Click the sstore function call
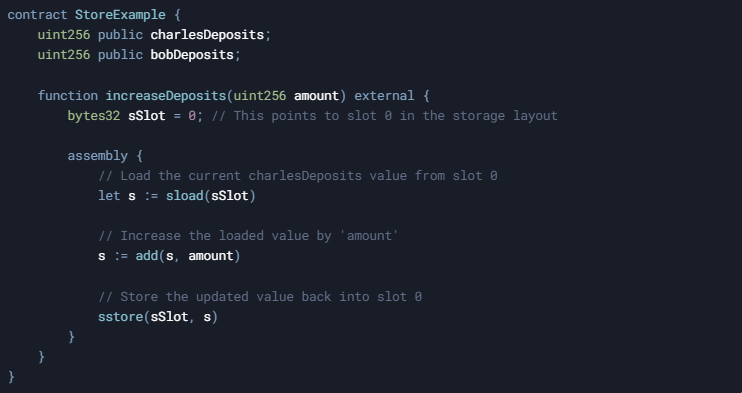 (120, 316)
